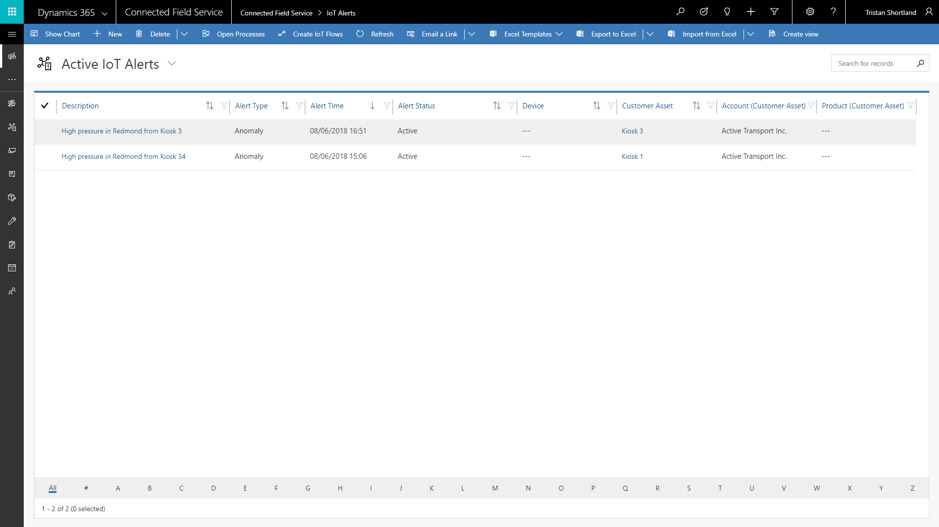Click the Account (Customer Asset) column header
939x527 pixels.
[x=764, y=105]
